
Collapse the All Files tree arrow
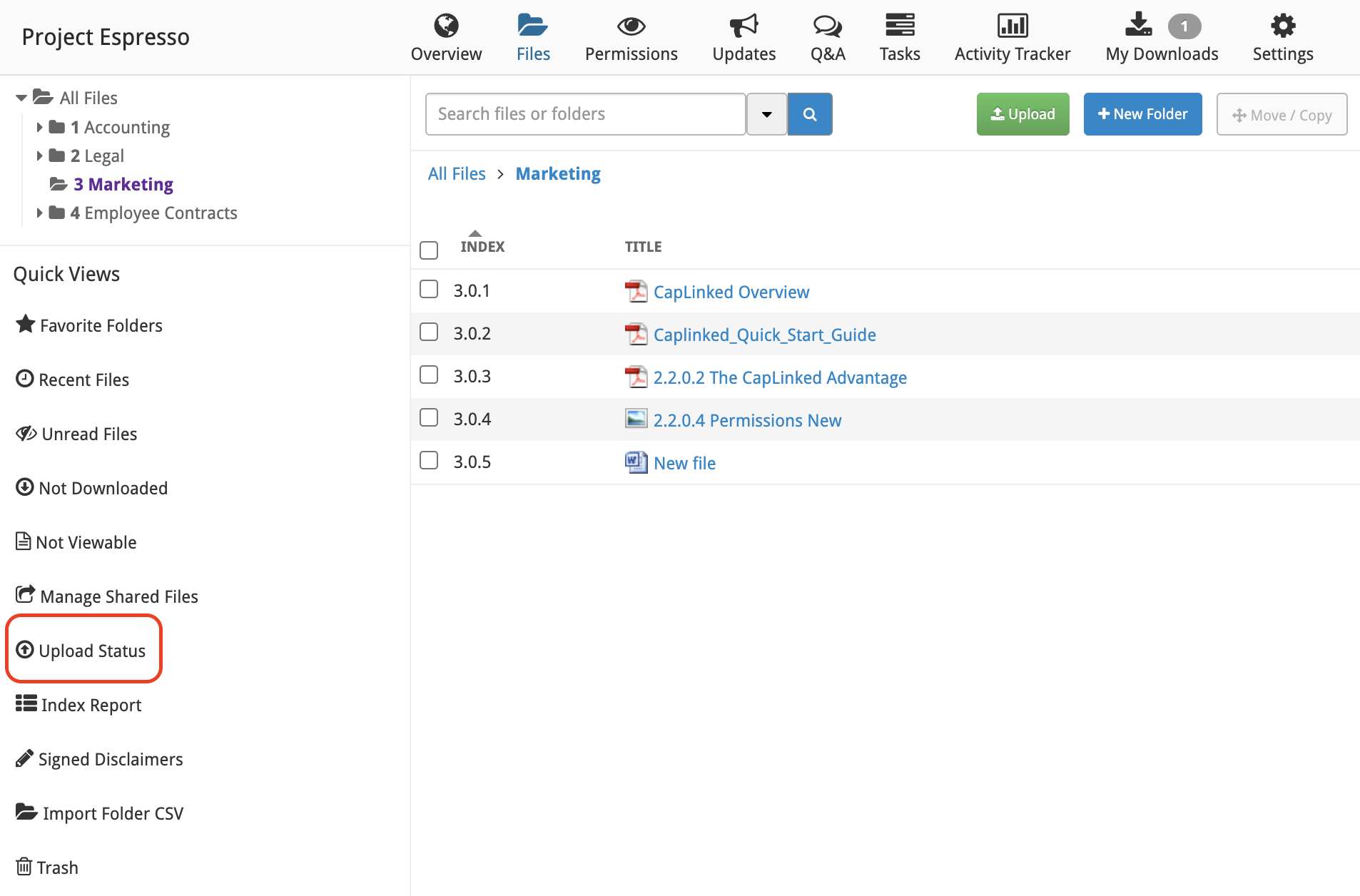click(21, 98)
